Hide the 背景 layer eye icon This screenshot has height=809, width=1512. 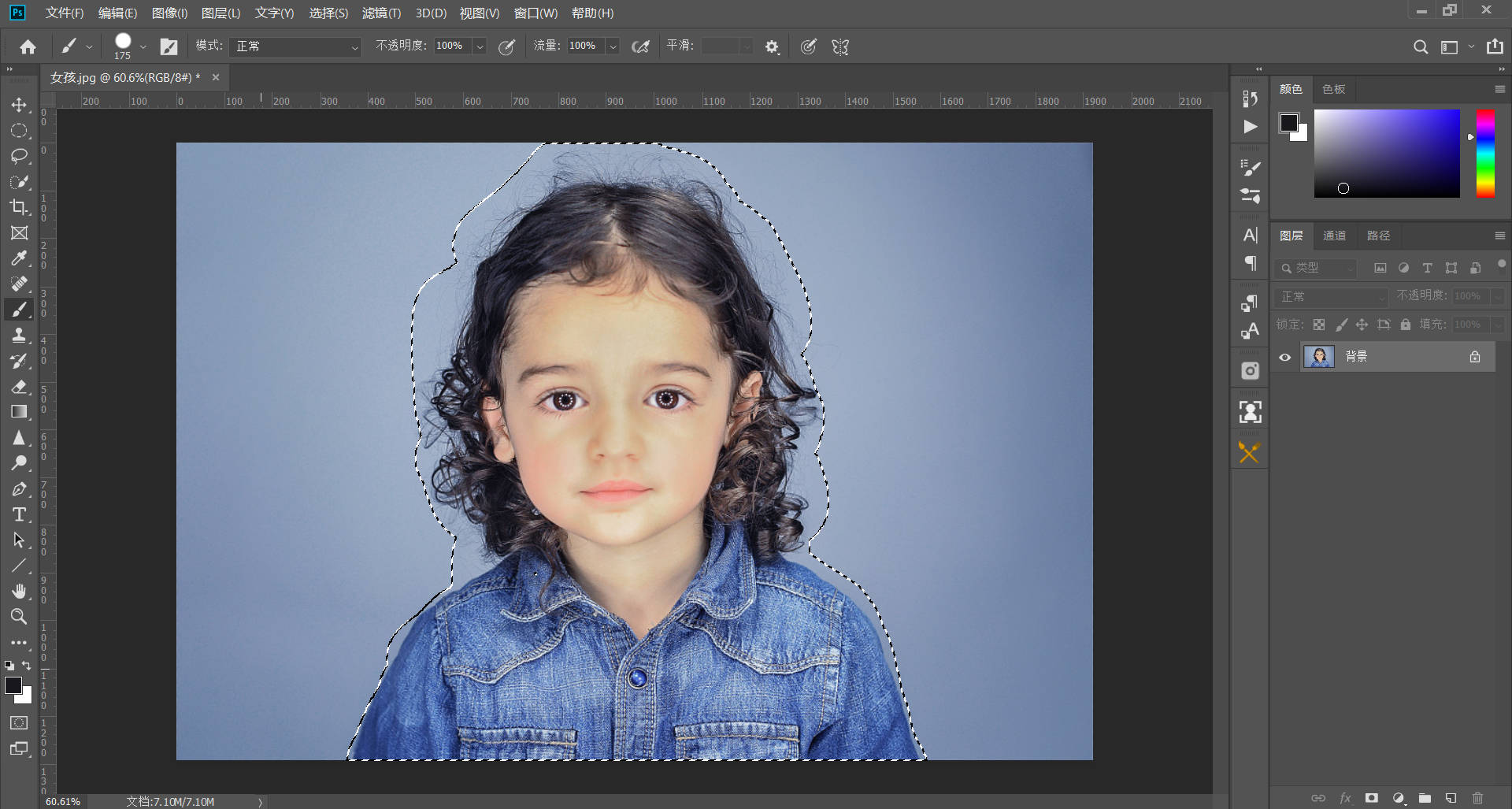[x=1285, y=357]
